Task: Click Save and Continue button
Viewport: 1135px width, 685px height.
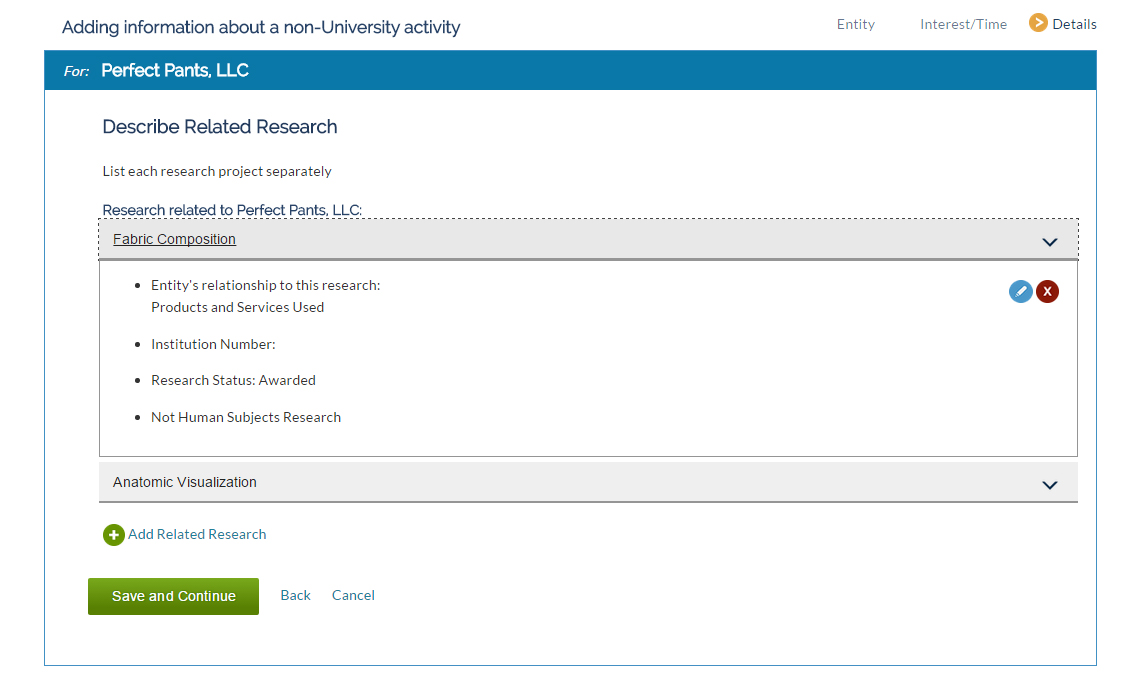Action: tap(174, 596)
